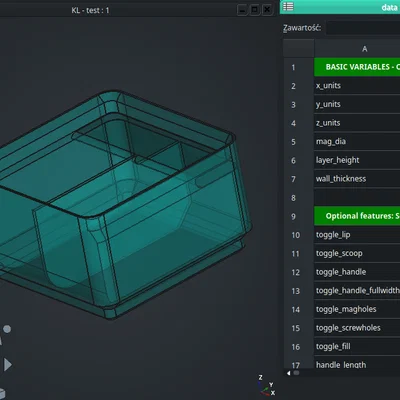Select the toggle_screwholes cell
This screenshot has height=400, width=400.
coord(357,328)
